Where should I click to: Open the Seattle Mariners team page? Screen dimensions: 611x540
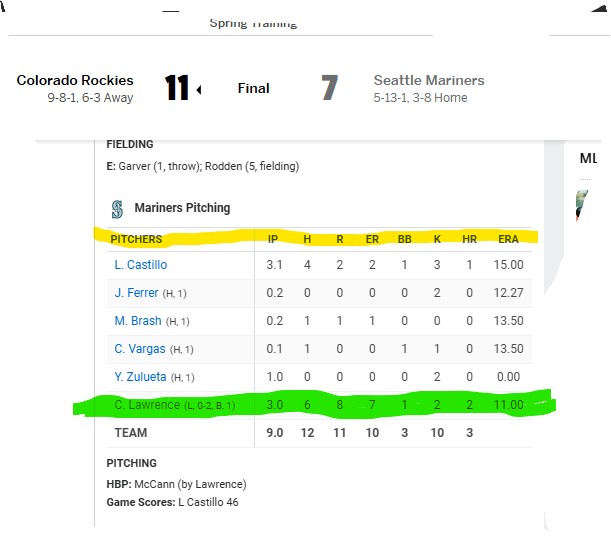point(428,80)
